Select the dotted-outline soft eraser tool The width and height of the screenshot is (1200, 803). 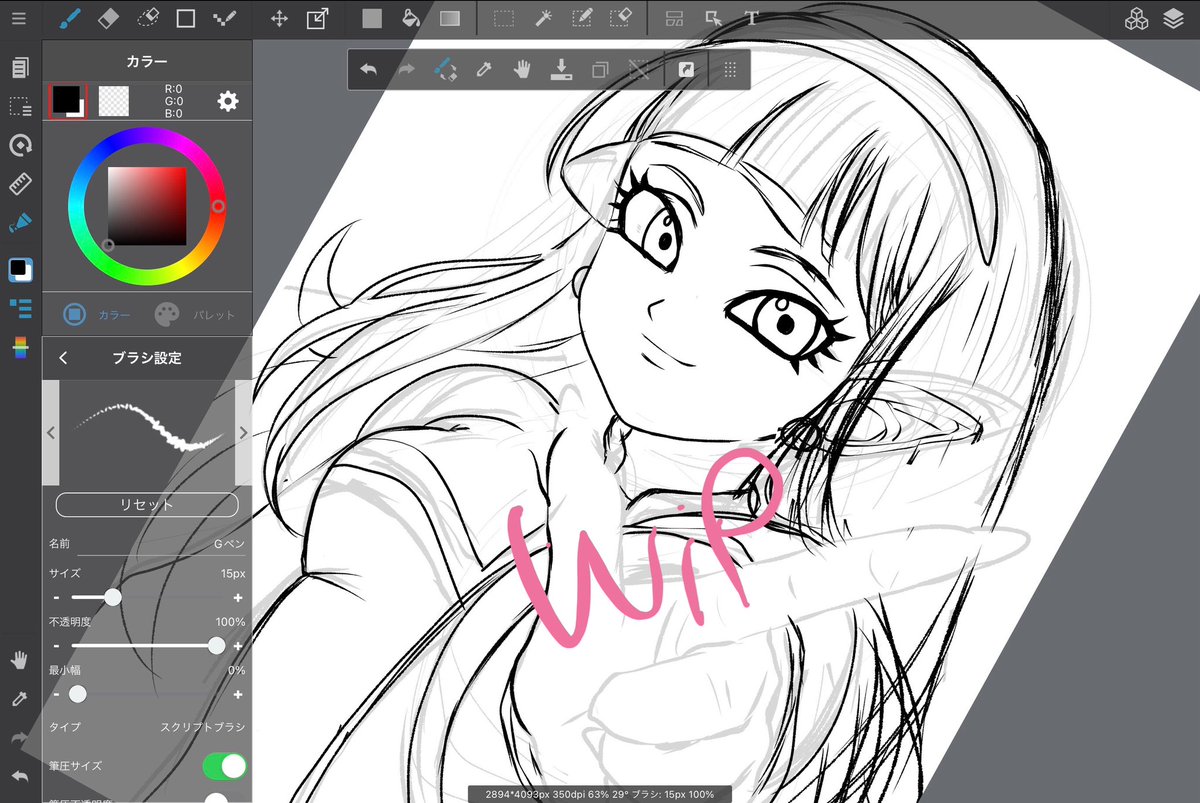click(x=148, y=18)
